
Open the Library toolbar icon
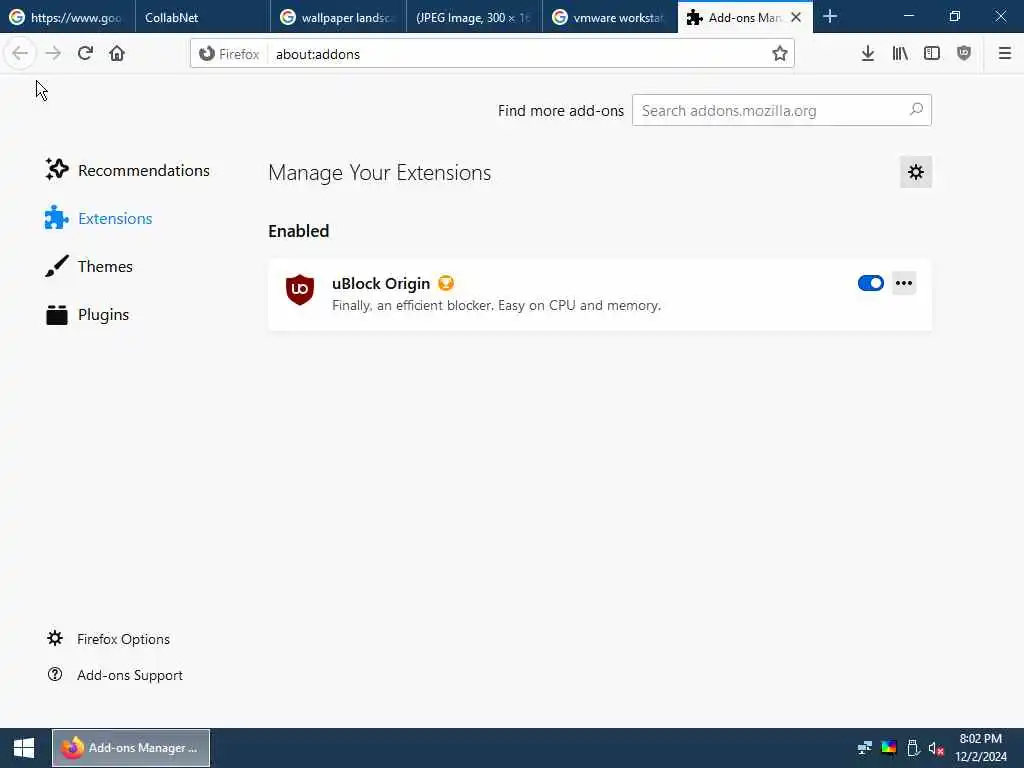pyautogui.click(x=900, y=54)
